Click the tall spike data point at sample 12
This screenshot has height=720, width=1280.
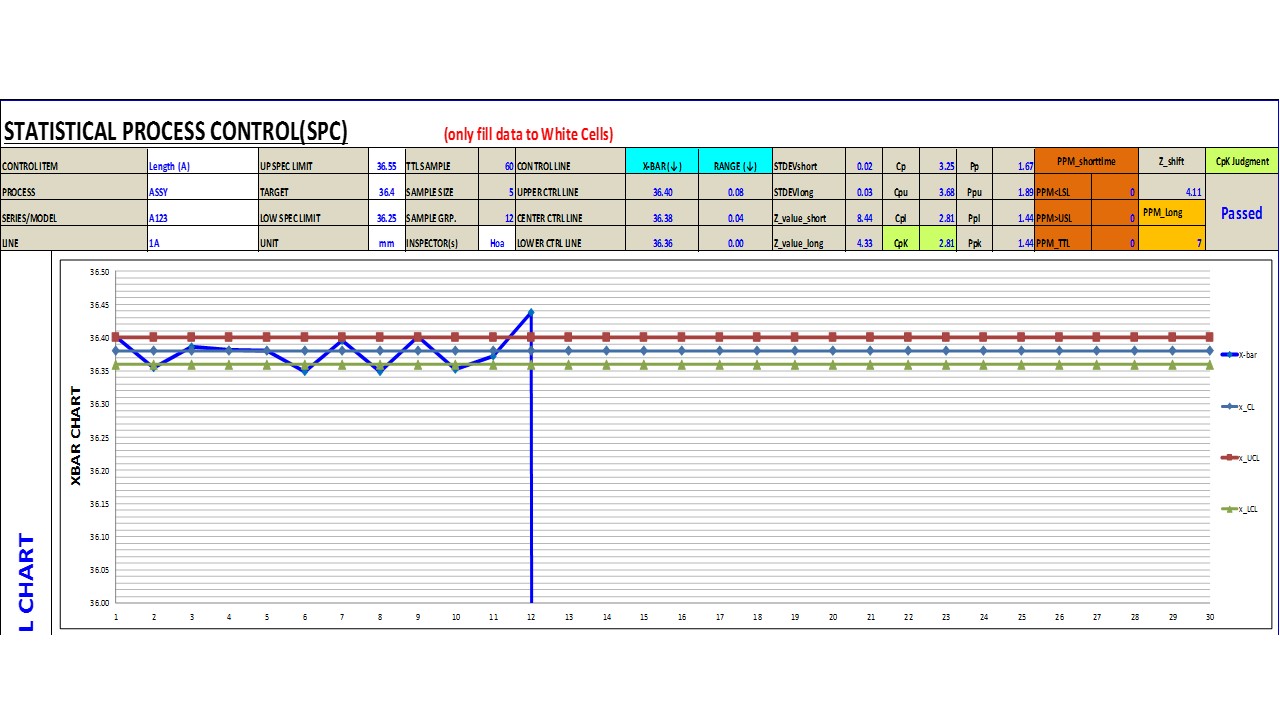[x=531, y=311]
